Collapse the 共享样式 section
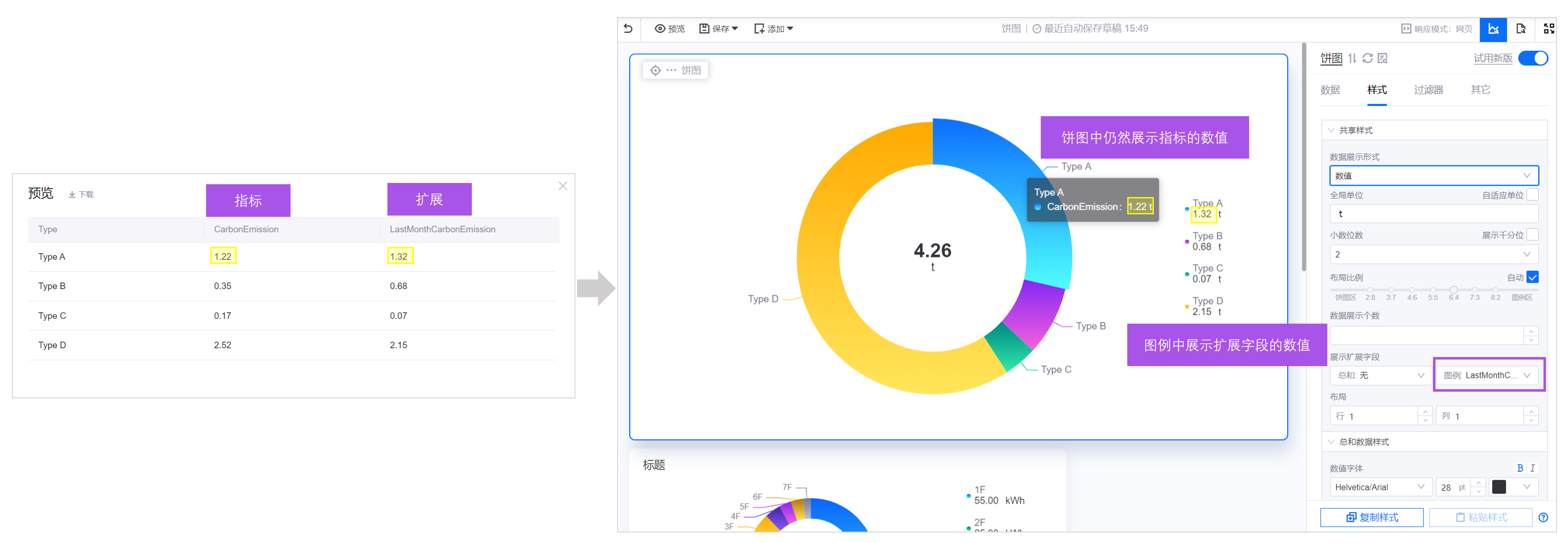 (x=1332, y=130)
